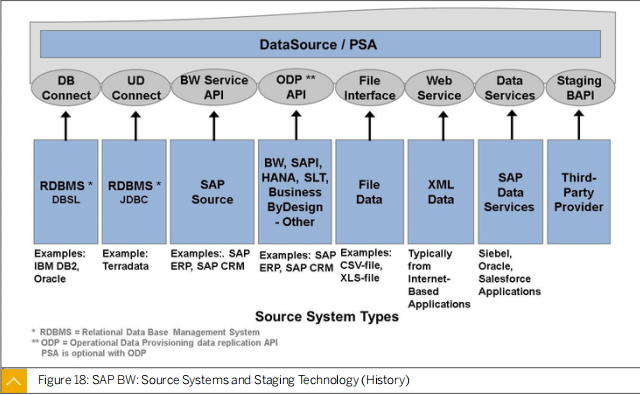Select the DataSource / PSA bar
This screenshot has width=640, height=395.
click(x=320, y=44)
